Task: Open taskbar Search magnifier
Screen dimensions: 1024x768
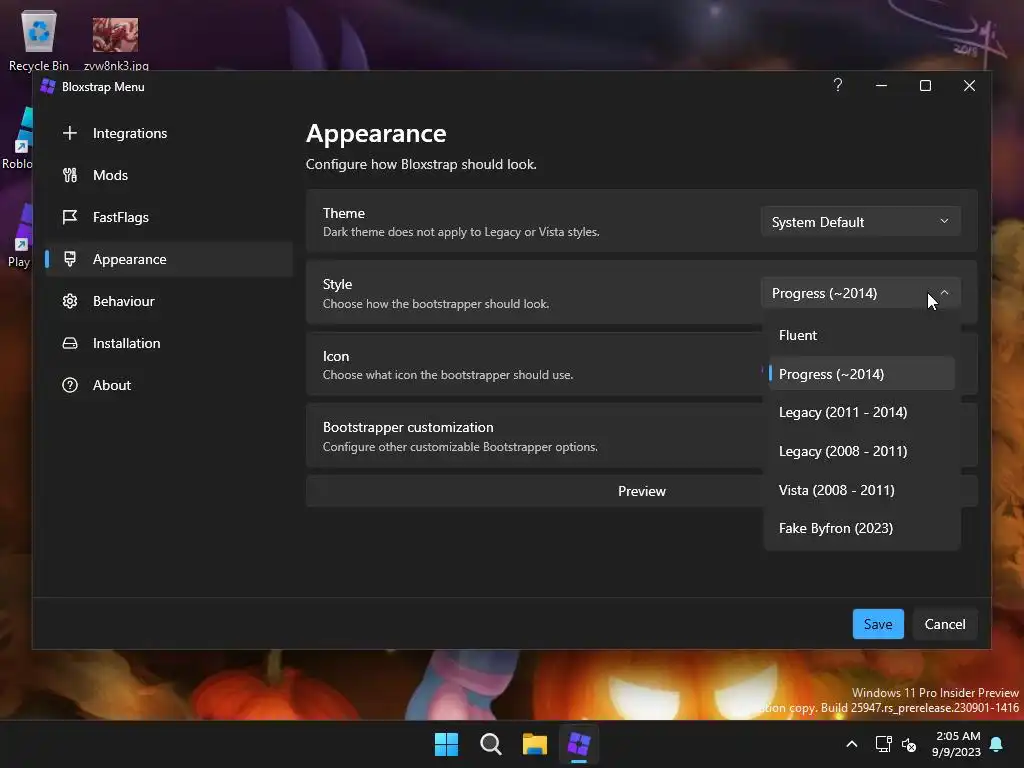Action: click(490, 744)
